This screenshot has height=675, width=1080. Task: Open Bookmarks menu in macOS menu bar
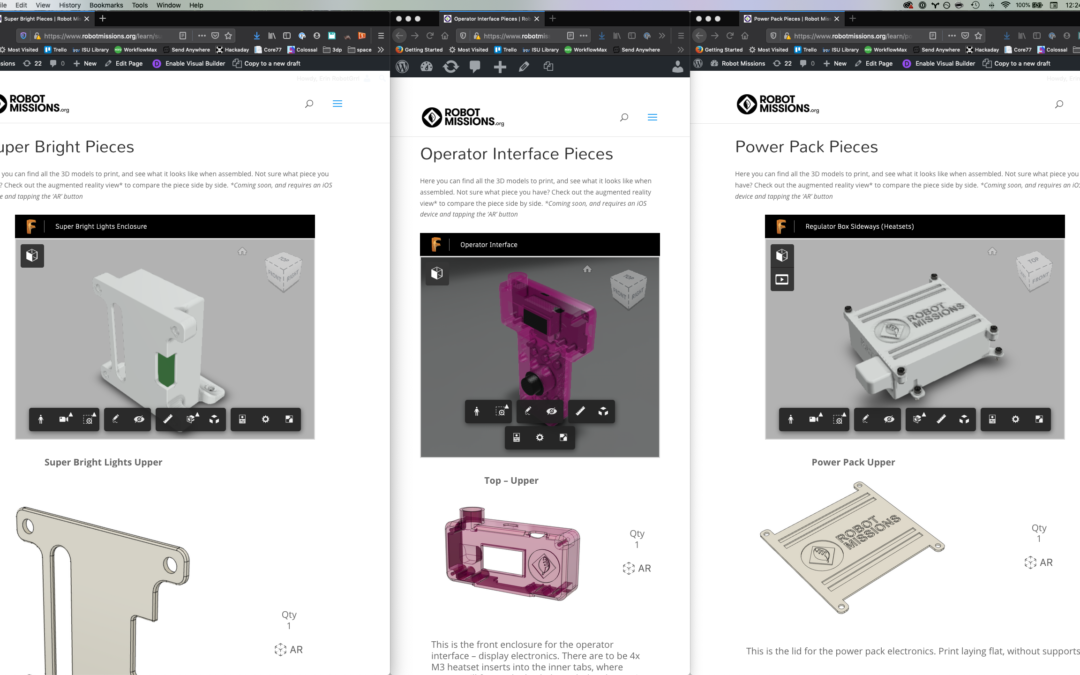coord(106,5)
